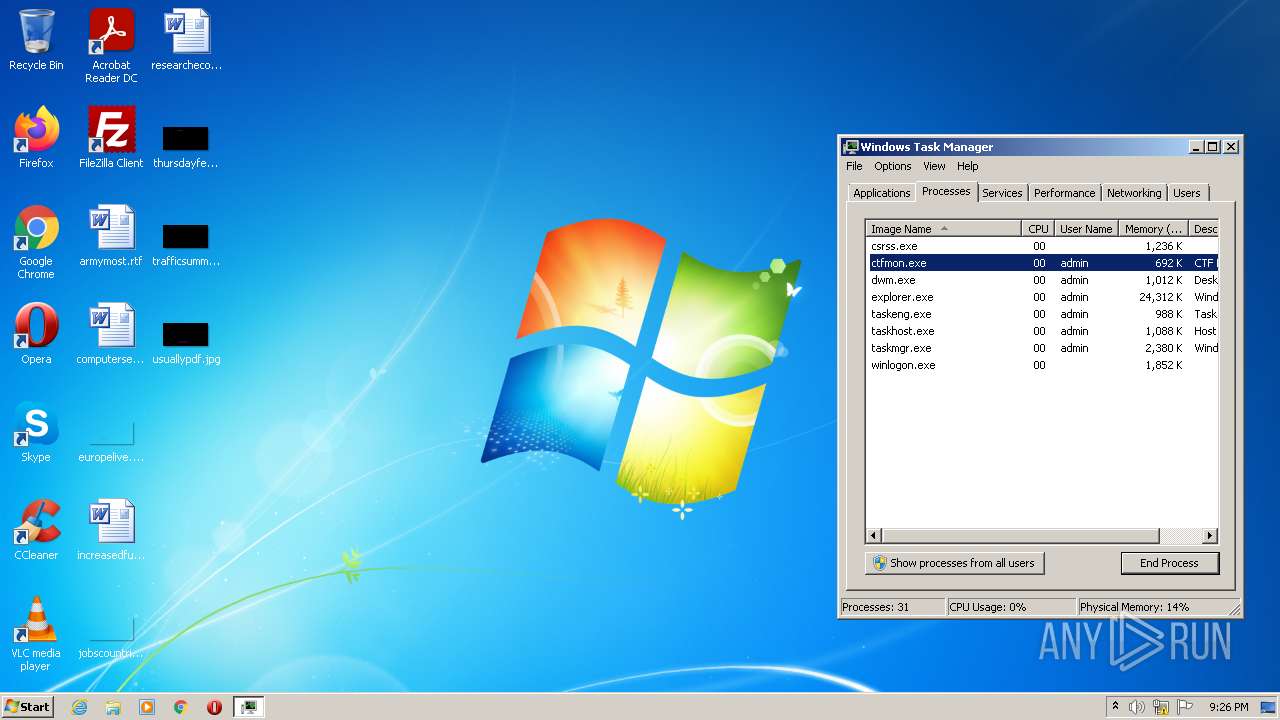Screen dimensions: 1280x720
Task: Launch Opera from the taskbar
Action: 214,707
